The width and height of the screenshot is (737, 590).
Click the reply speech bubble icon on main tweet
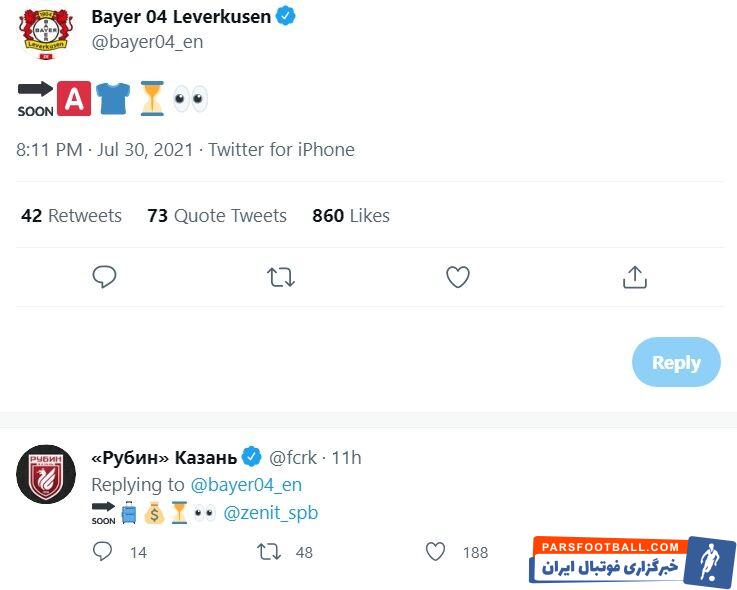coord(105,277)
